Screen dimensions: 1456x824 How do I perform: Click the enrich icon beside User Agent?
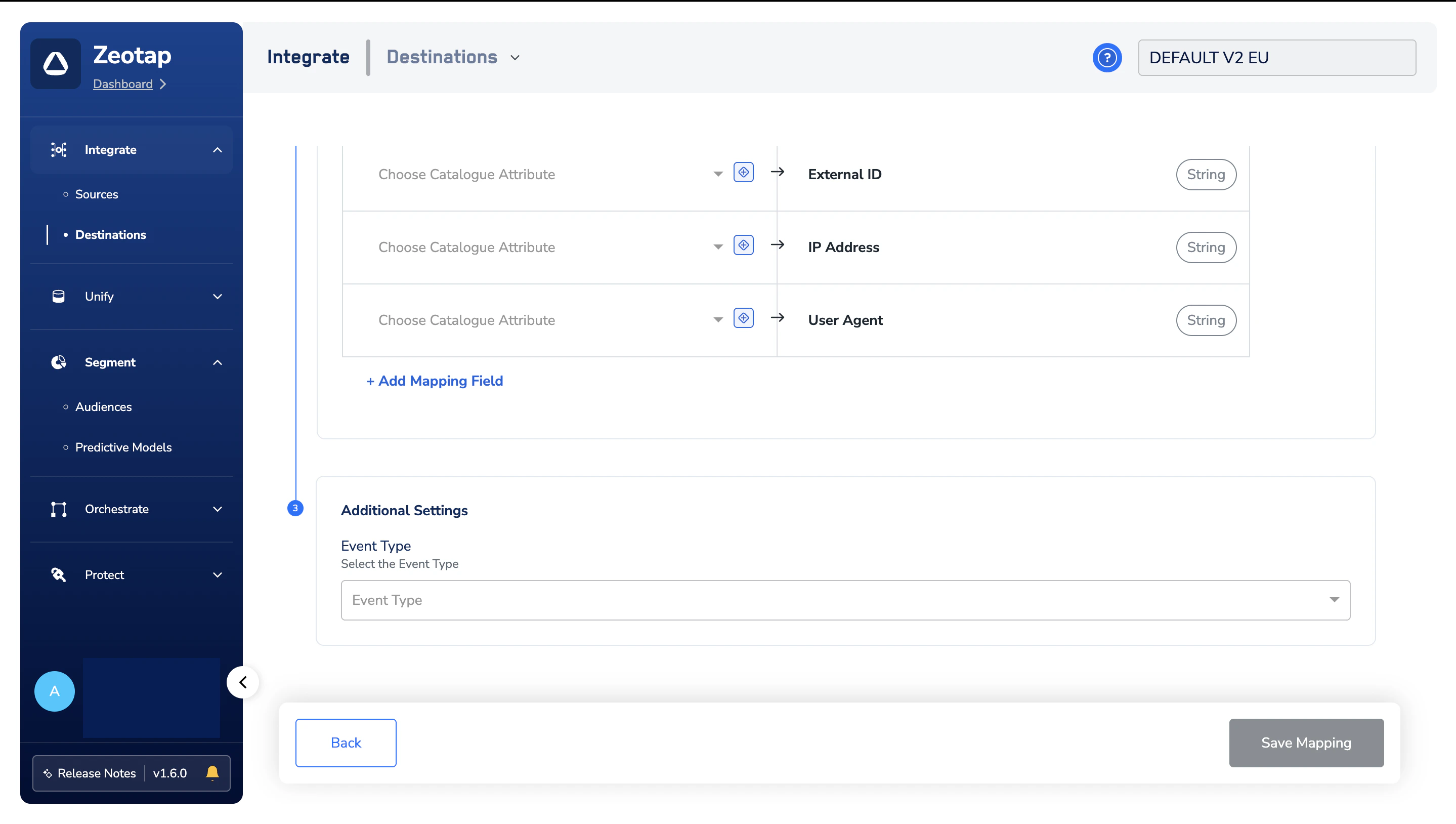(743, 319)
